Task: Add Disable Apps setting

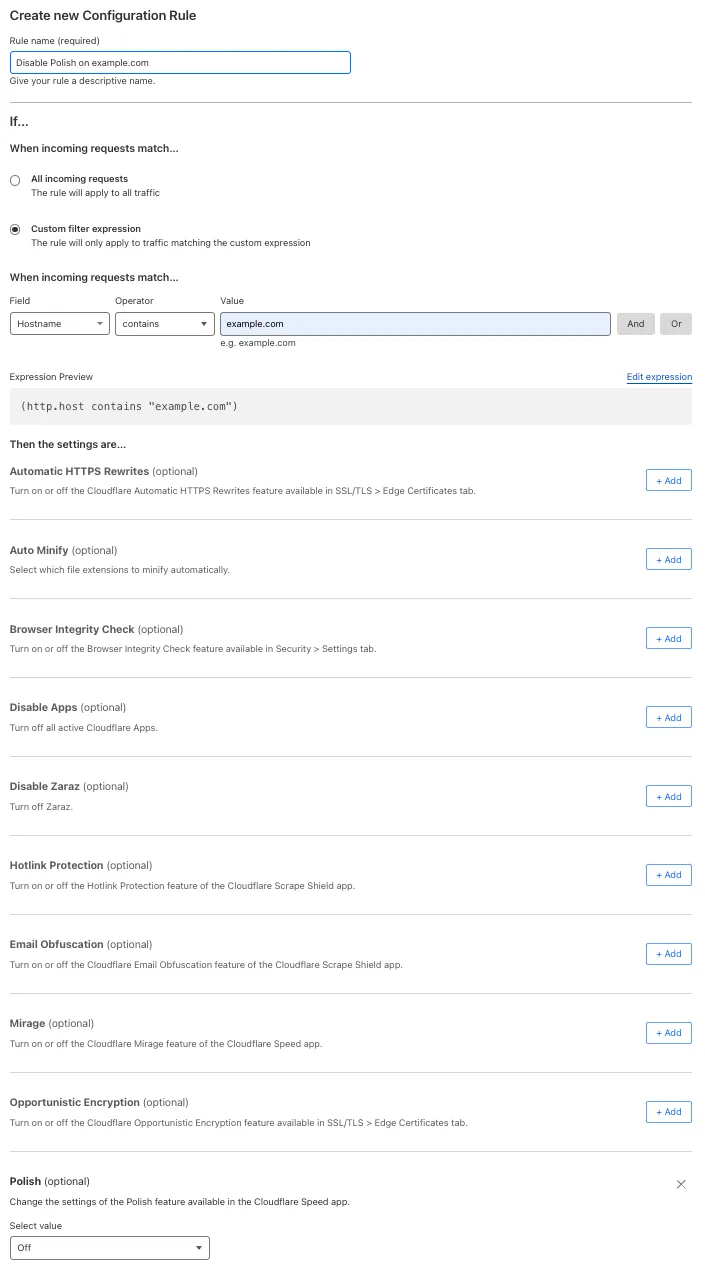Action: point(668,718)
